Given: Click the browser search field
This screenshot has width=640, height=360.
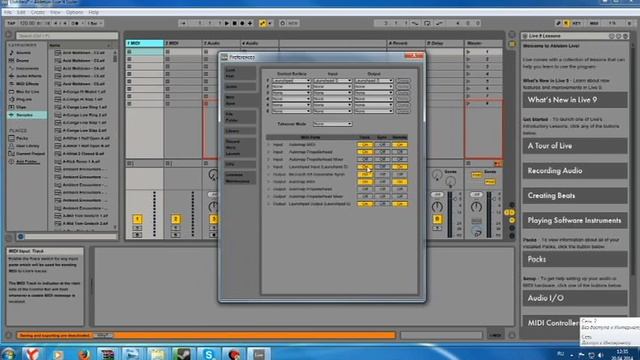Looking at the screenshot, I should pos(67,36).
